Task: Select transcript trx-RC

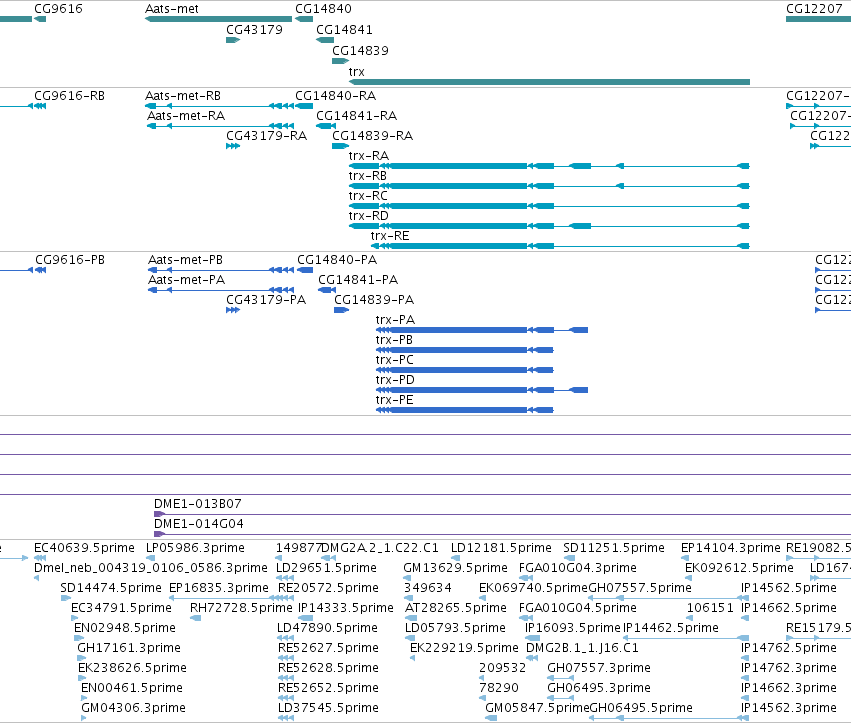Action: point(549,206)
